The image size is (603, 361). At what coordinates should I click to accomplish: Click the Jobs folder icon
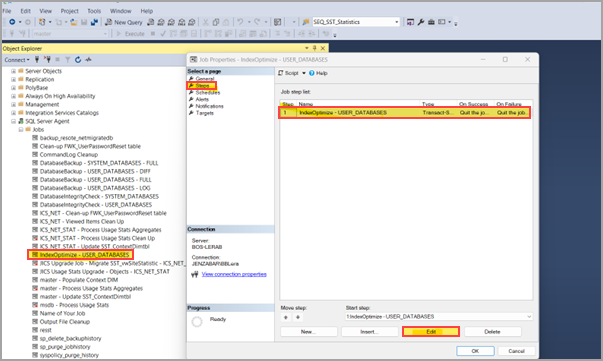point(28,130)
